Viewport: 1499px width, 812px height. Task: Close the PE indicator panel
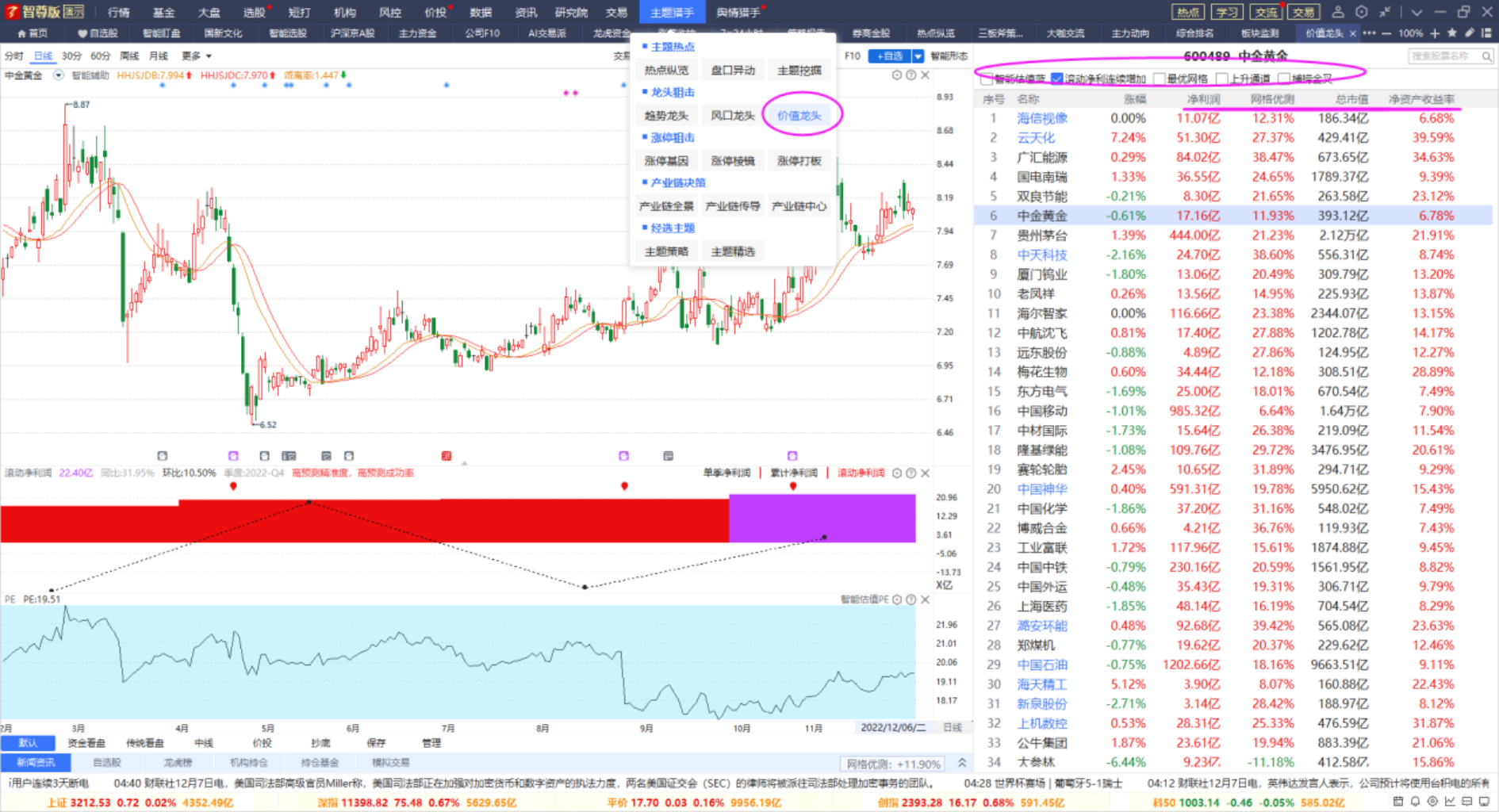click(x=925, y=599)
